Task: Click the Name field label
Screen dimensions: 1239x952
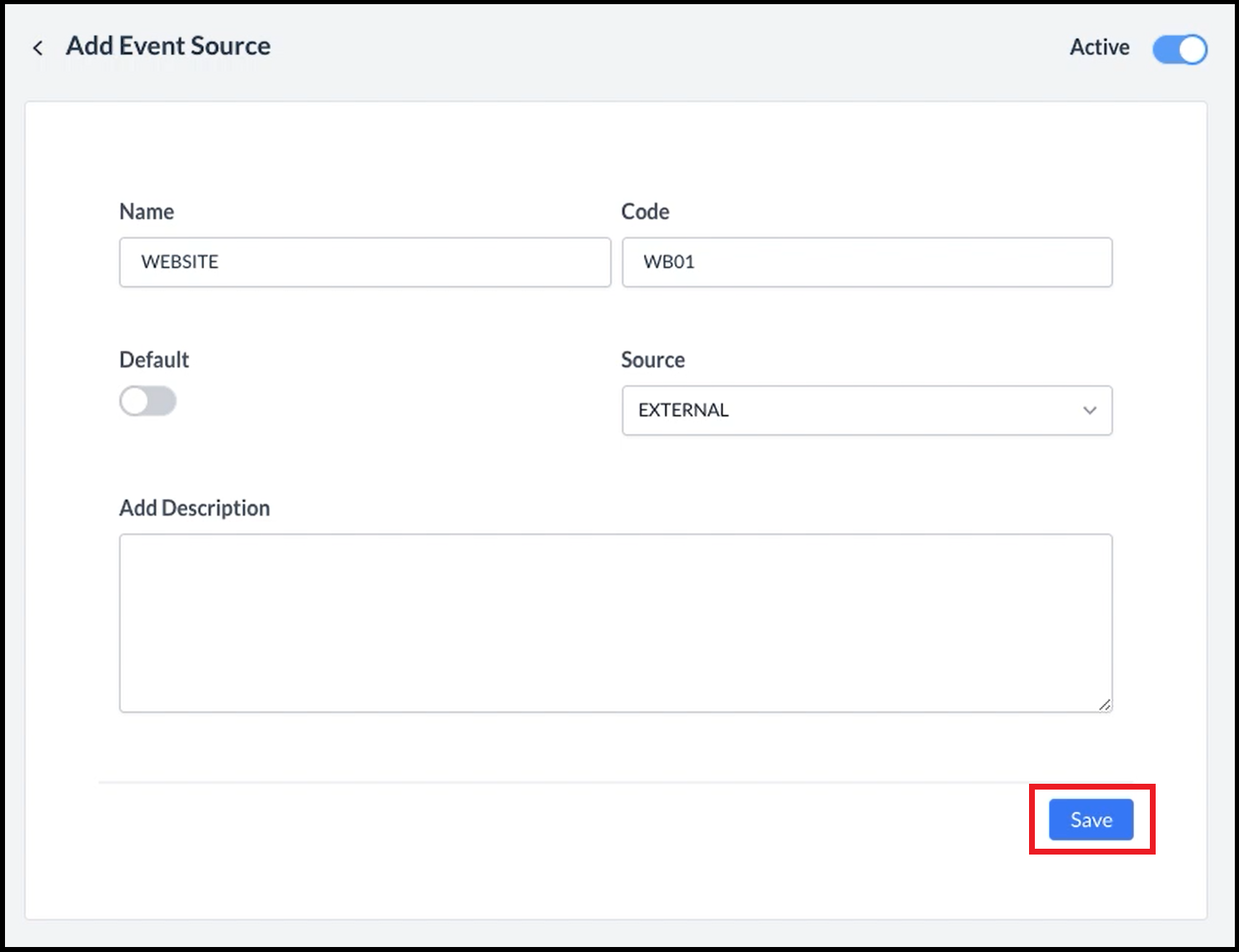Action: click(147, 212)
